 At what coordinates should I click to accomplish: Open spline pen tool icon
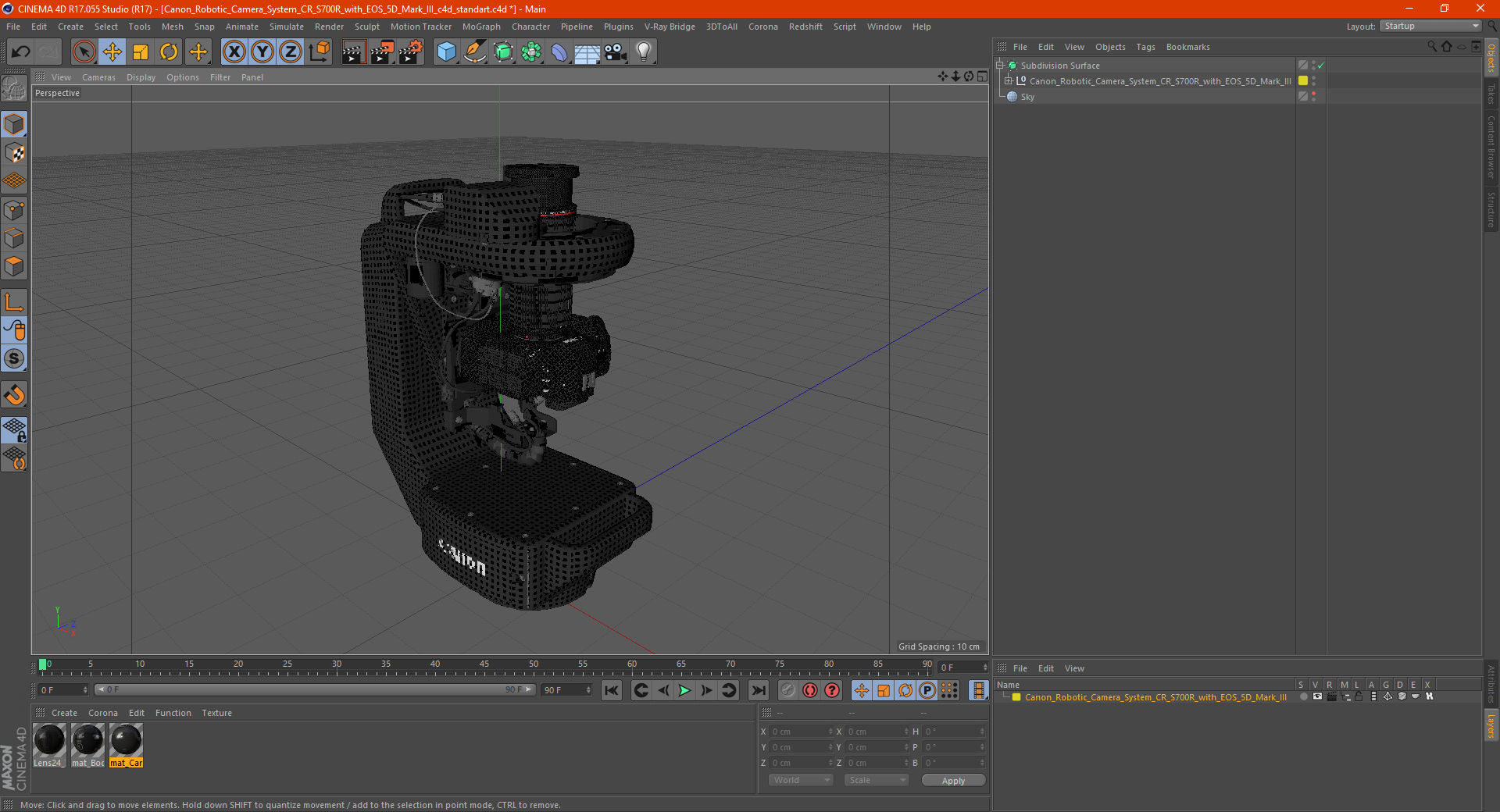point(475,52)
